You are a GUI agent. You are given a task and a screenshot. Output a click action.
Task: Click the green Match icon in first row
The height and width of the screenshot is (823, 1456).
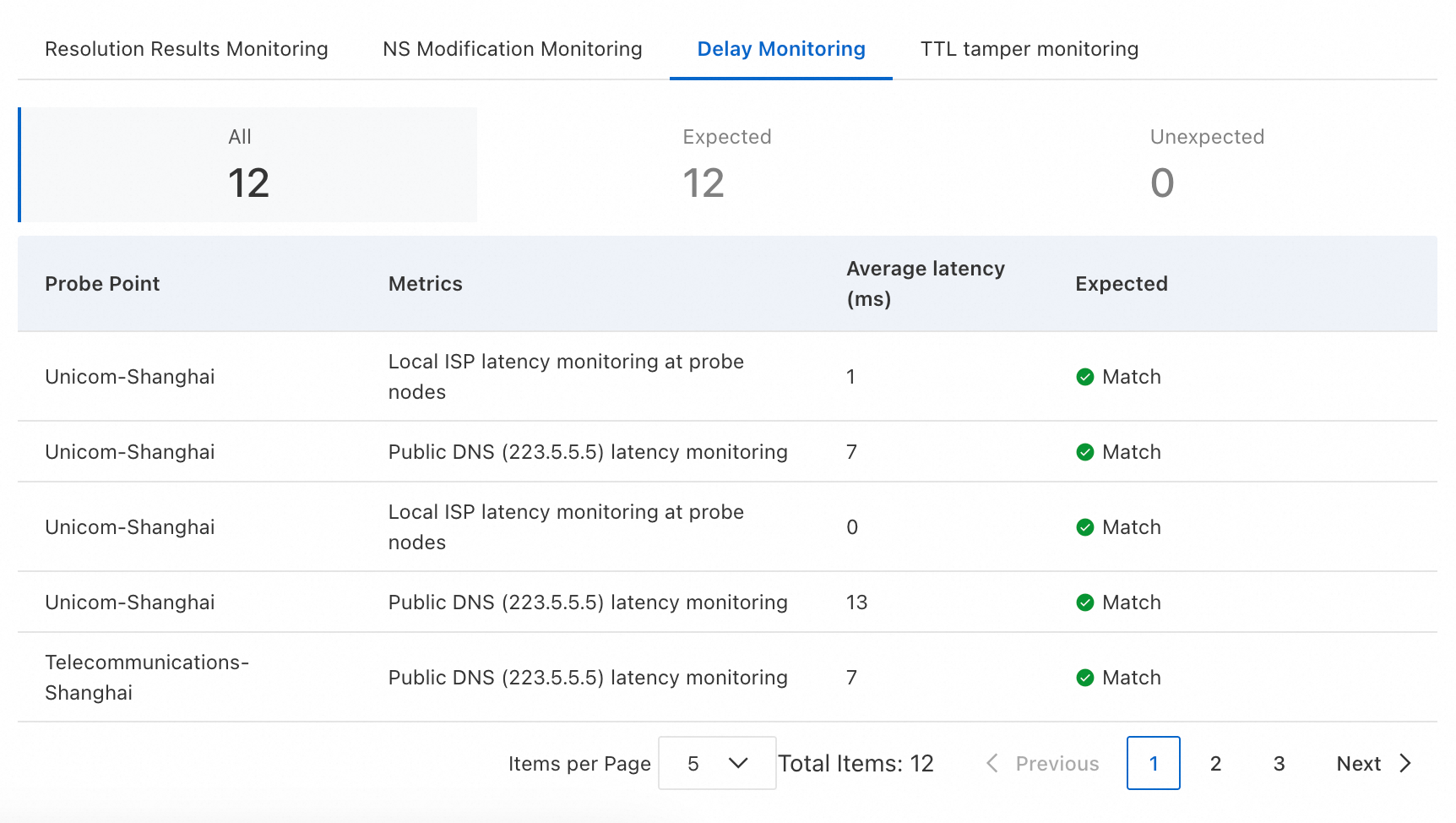[1085, 377]
